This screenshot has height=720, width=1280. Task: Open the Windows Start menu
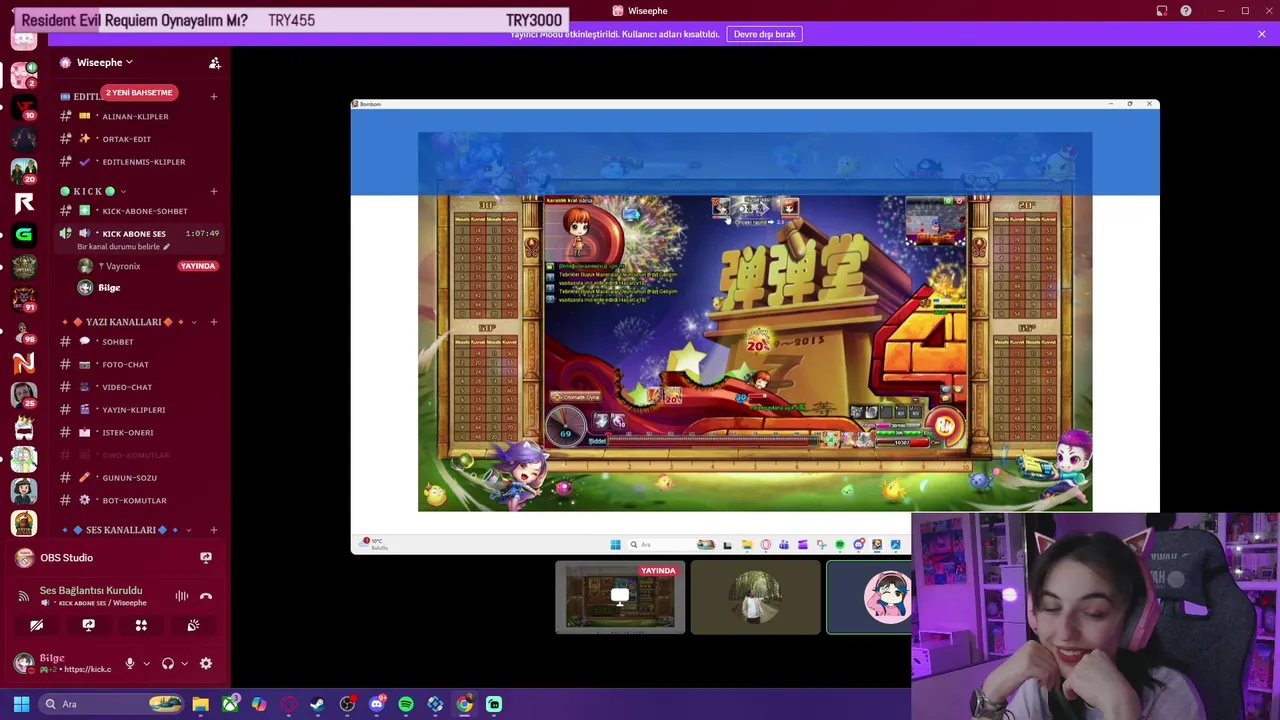tap(21, 704)
